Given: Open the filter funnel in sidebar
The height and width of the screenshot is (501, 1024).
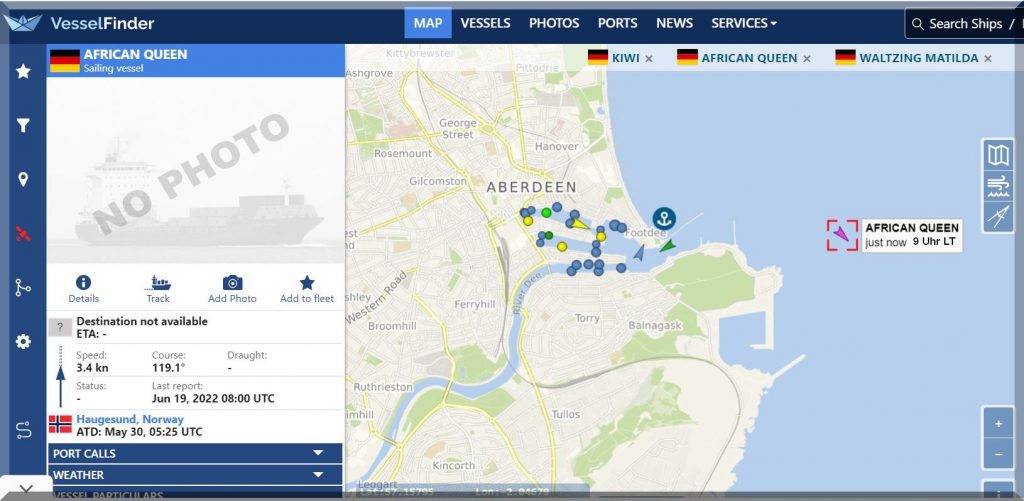Looking at the screenshot, I should tap(23, 125).
